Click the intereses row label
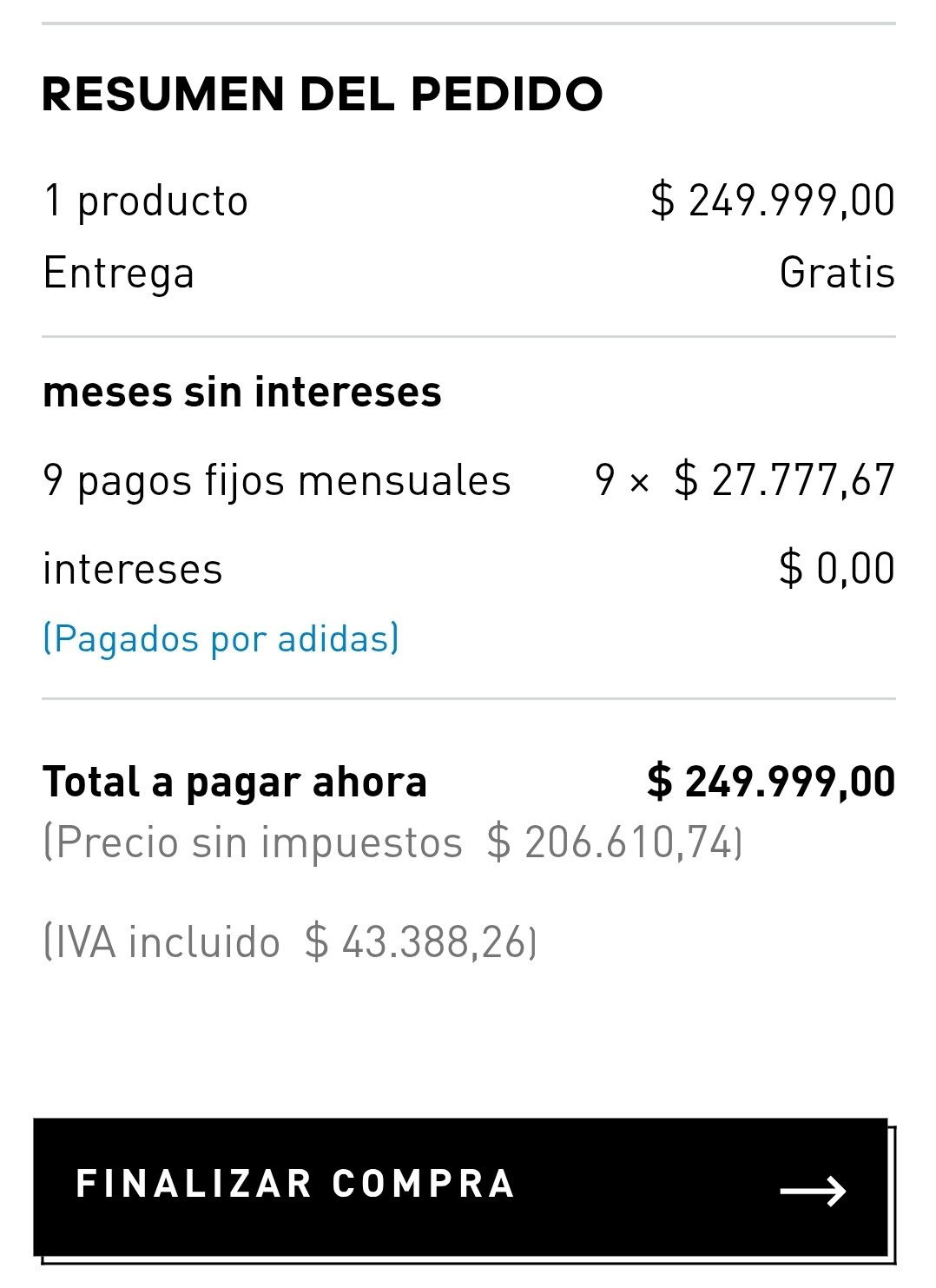 point(133,570)
